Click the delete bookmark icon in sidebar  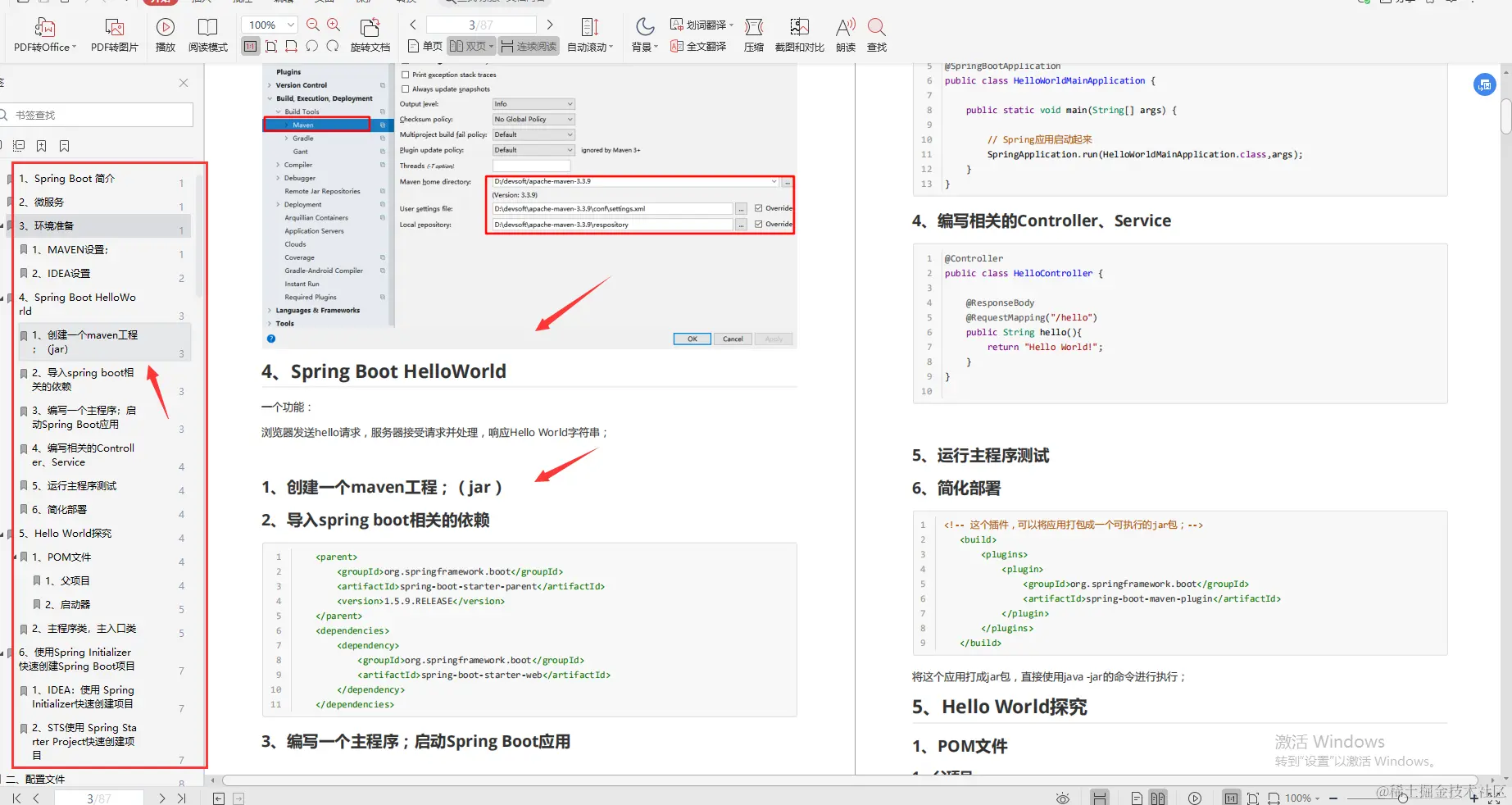[x=65, y=146]
